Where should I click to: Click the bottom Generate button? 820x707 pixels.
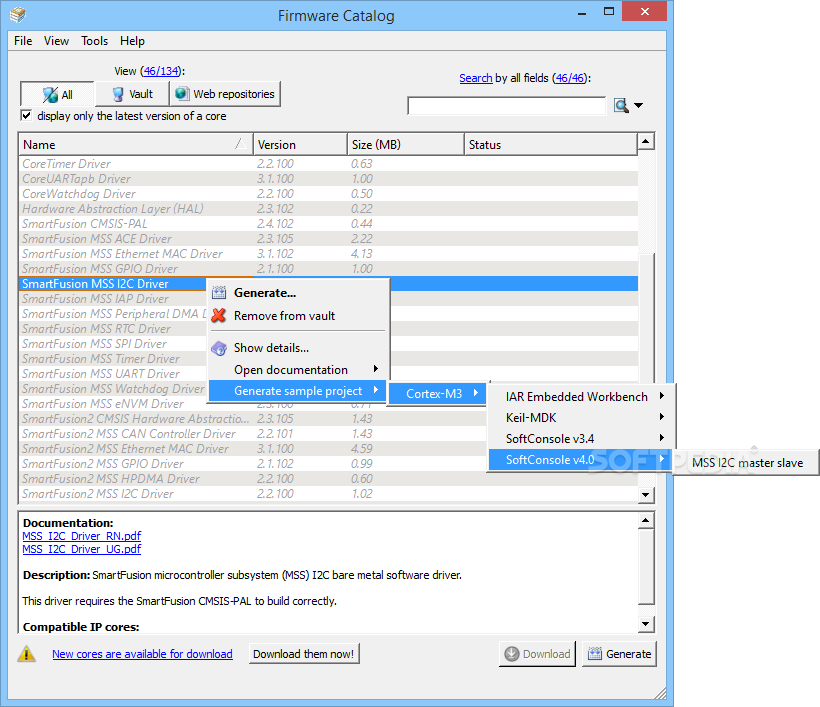619,654
